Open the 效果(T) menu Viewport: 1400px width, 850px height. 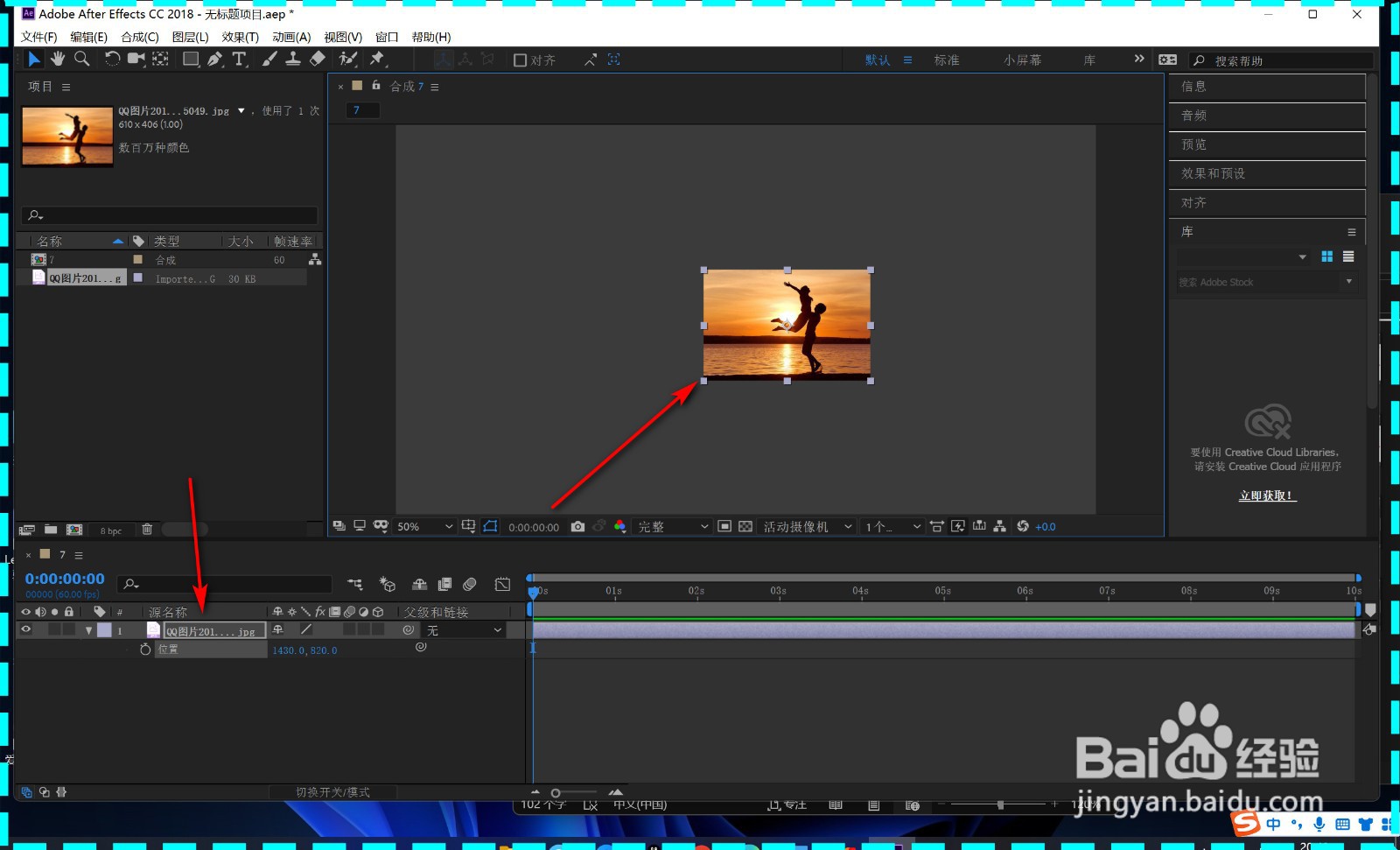pyautogui.click(x=240, y=37)
